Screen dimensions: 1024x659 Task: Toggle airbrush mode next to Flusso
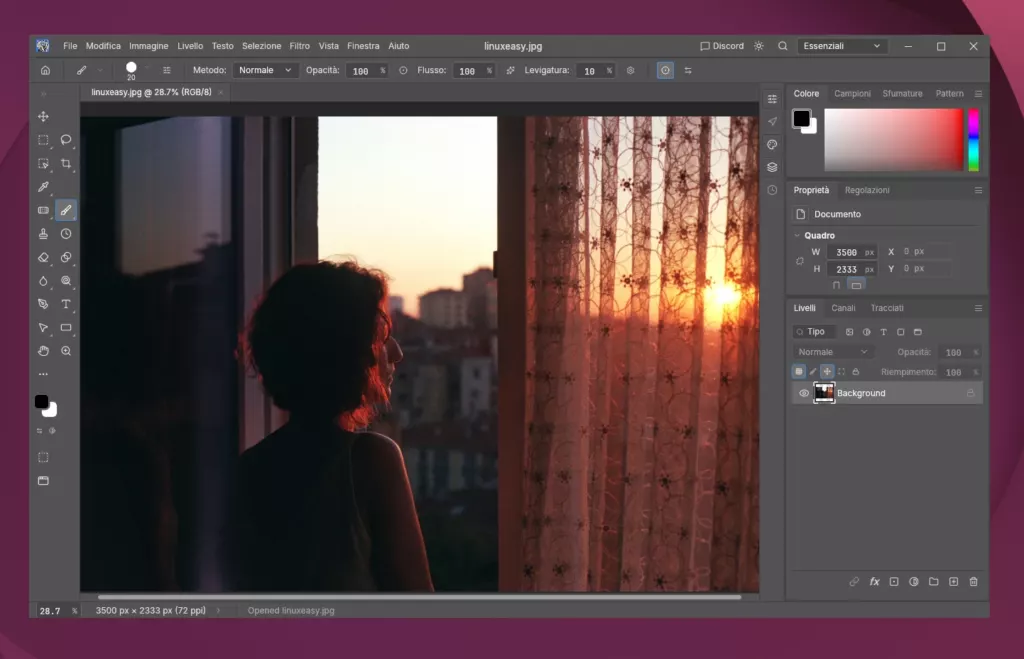click(x=510, y=71)
